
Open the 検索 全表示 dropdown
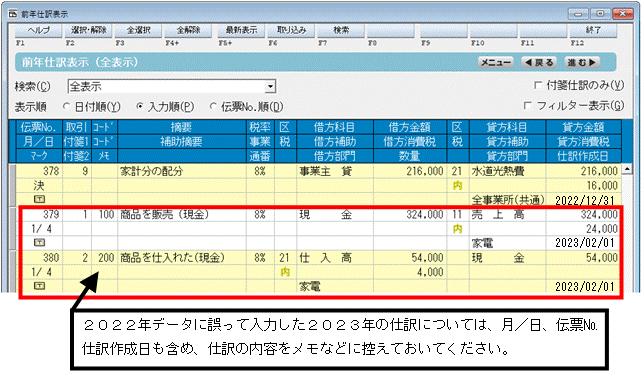(x=270, y=86)
